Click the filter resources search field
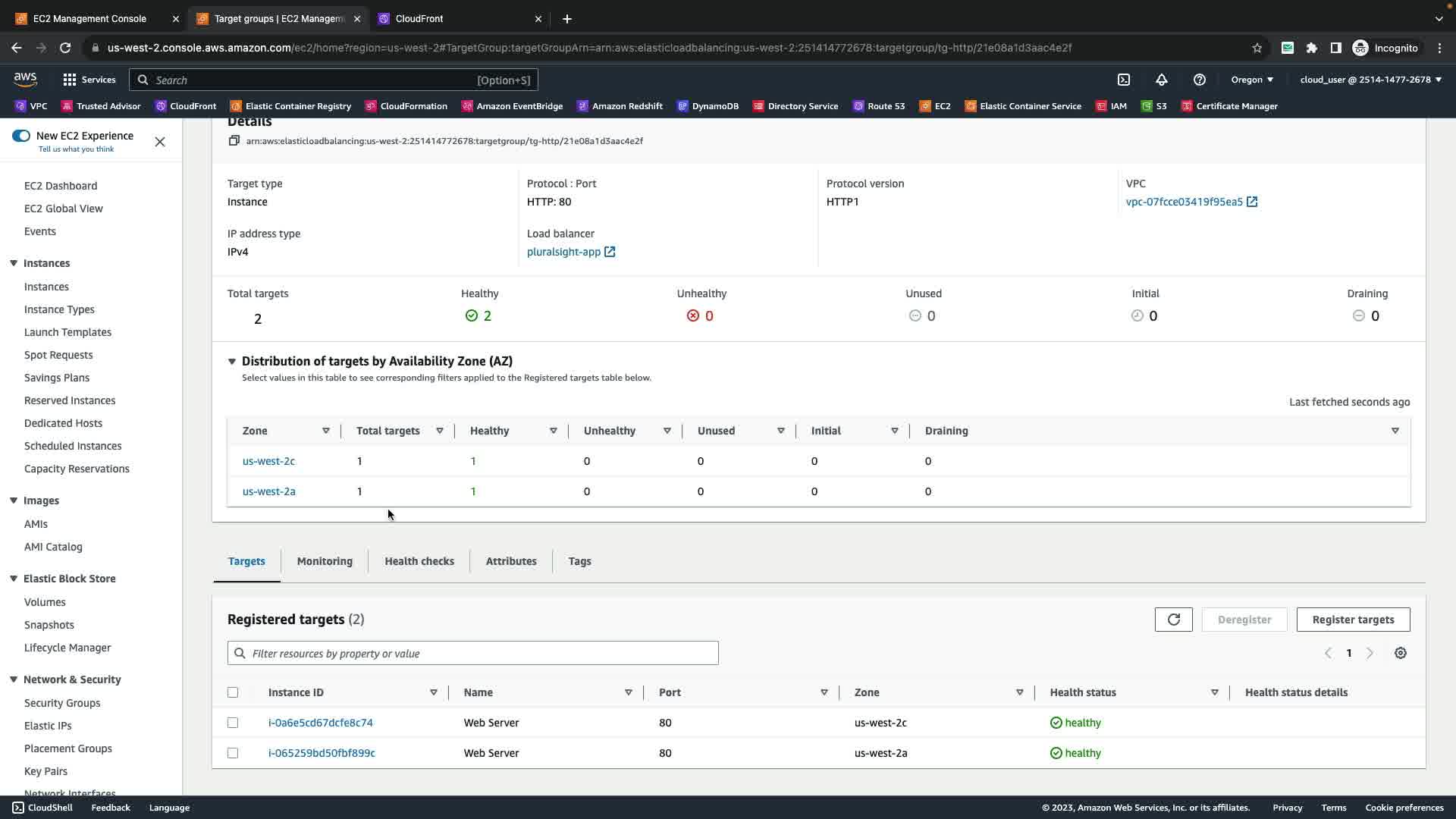The width and height of the screenshot is (1456, 819). (x=473, y=653)
